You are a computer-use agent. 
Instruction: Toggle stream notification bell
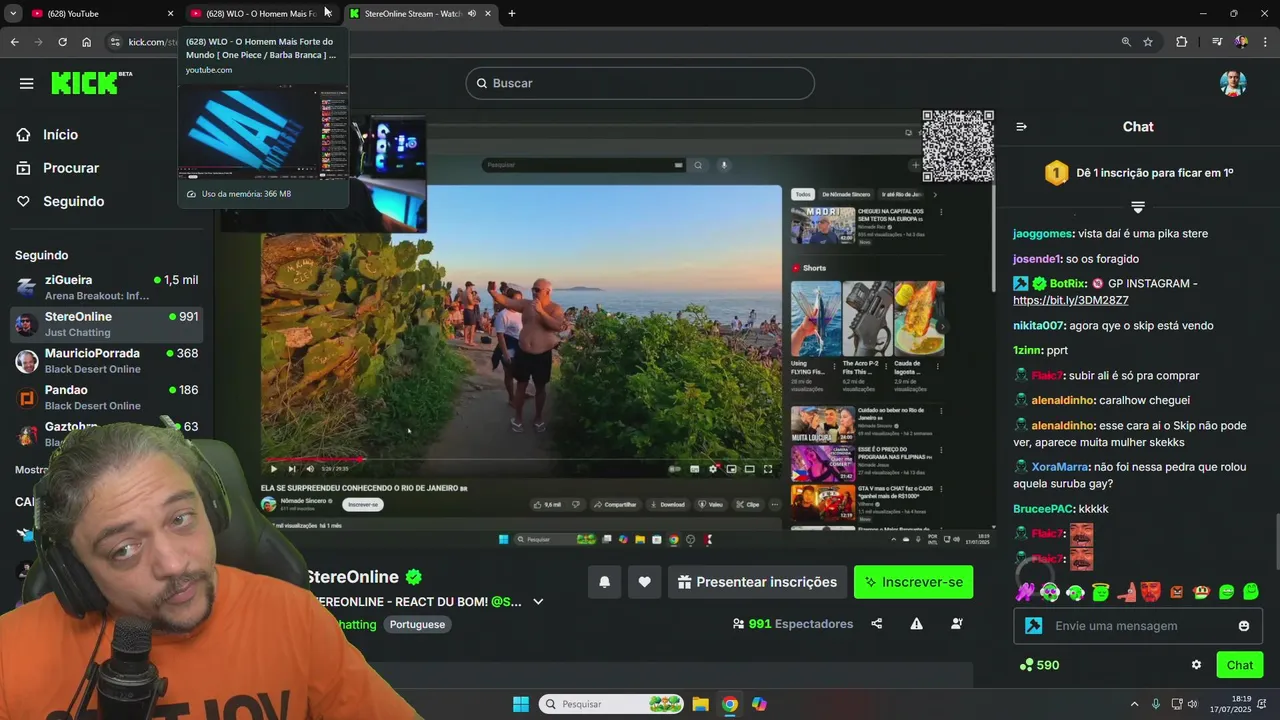(x=604, y=582)
